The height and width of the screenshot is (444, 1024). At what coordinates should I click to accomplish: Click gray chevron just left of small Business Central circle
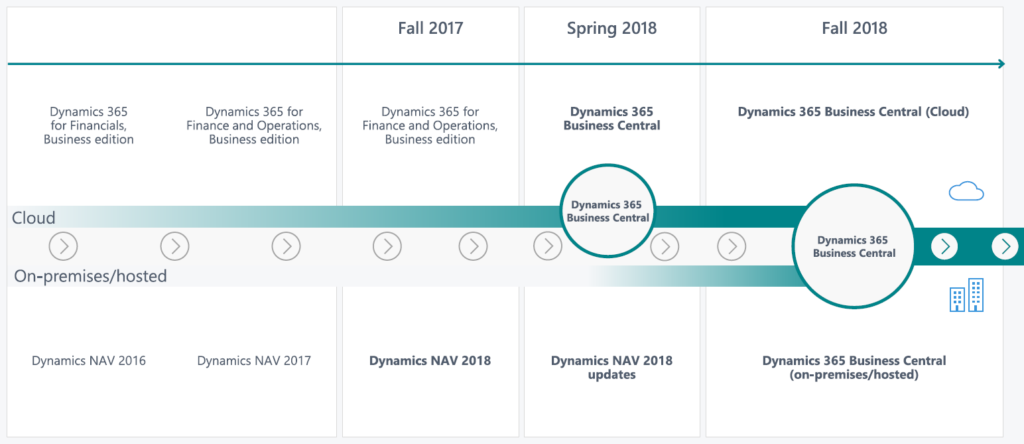pos(547,246)
